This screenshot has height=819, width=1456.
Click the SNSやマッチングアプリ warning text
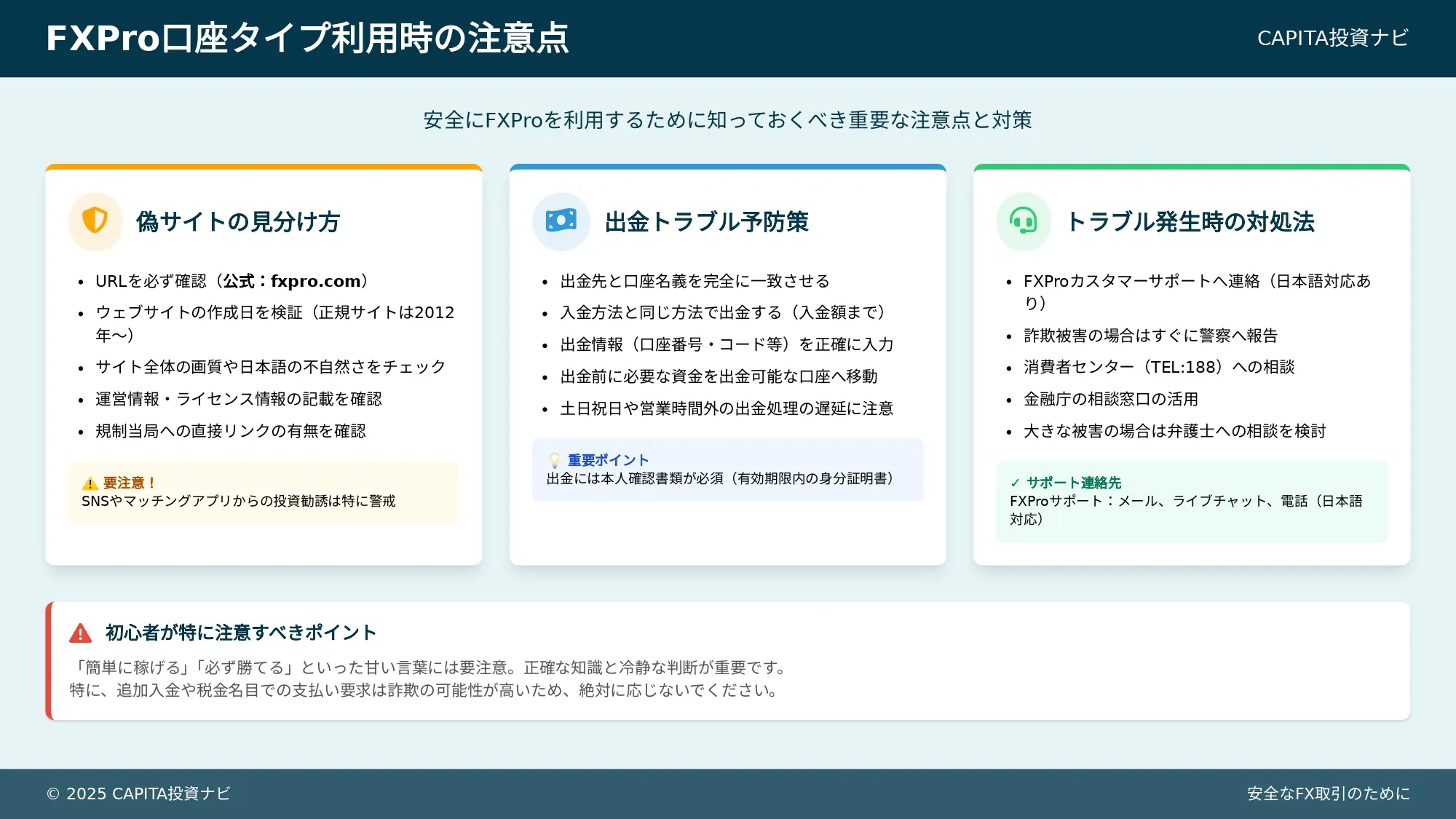point(238,501)
